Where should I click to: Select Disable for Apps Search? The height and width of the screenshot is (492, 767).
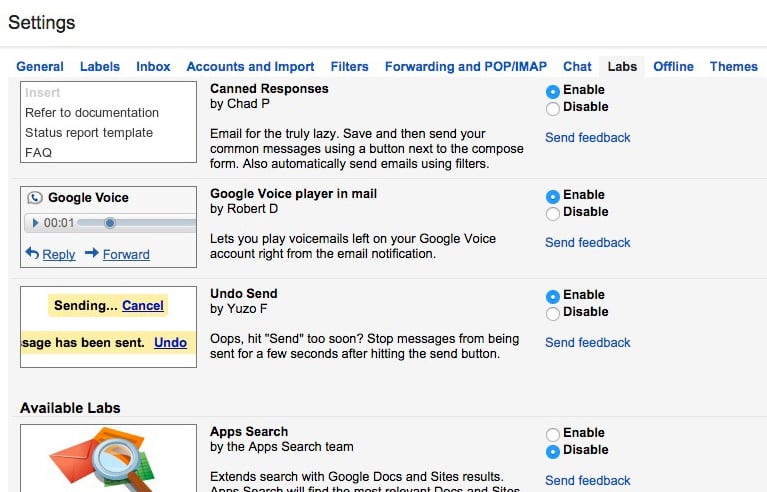[553, 451]
